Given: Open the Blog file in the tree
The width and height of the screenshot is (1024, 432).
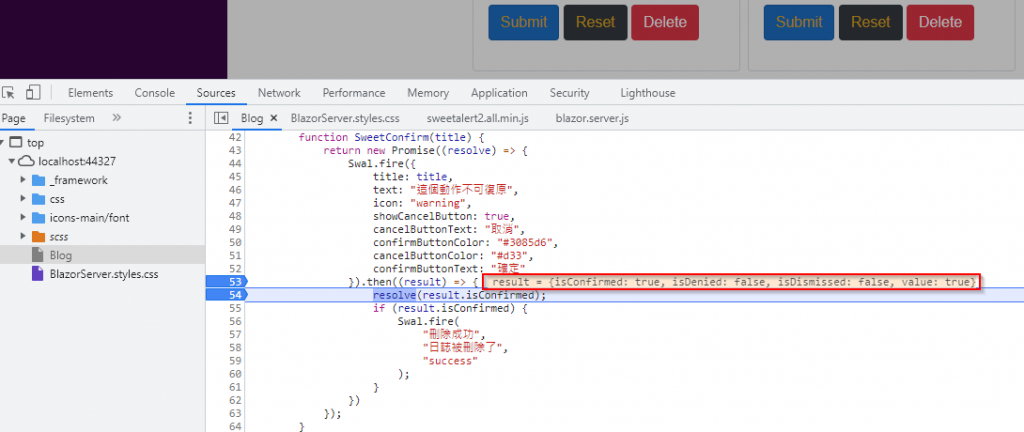Looking at the screenshot, I should tap(61, 255).
